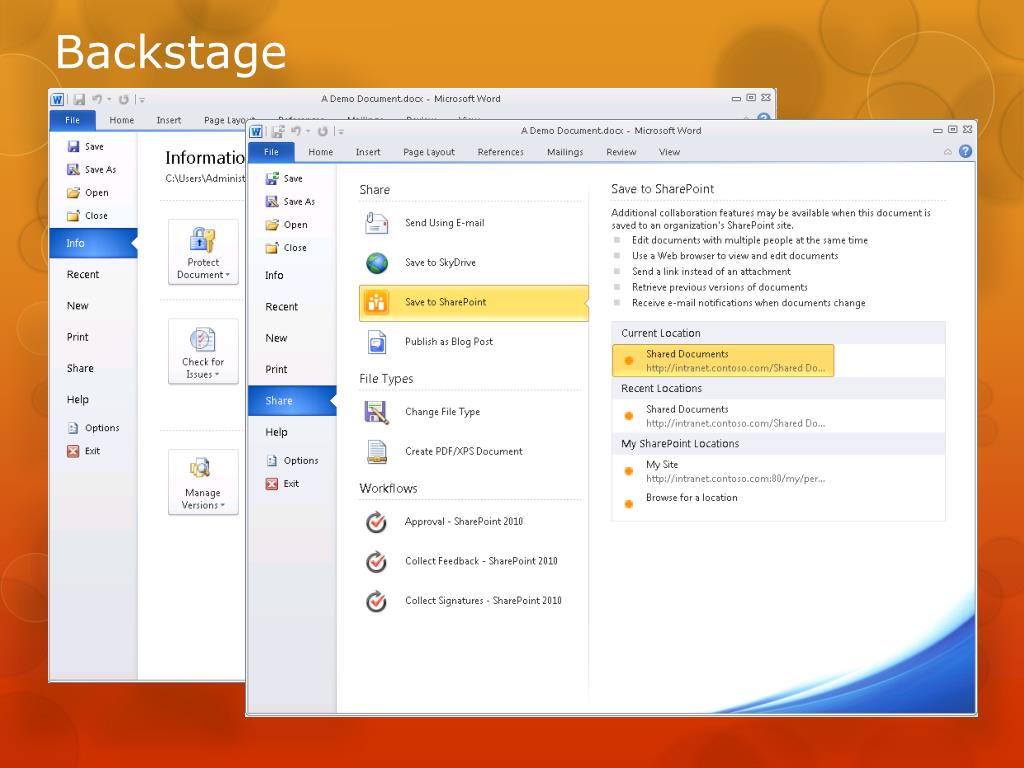Click the Help question mark in front window
Viewport: 1024px width, 768px height.
965,152
